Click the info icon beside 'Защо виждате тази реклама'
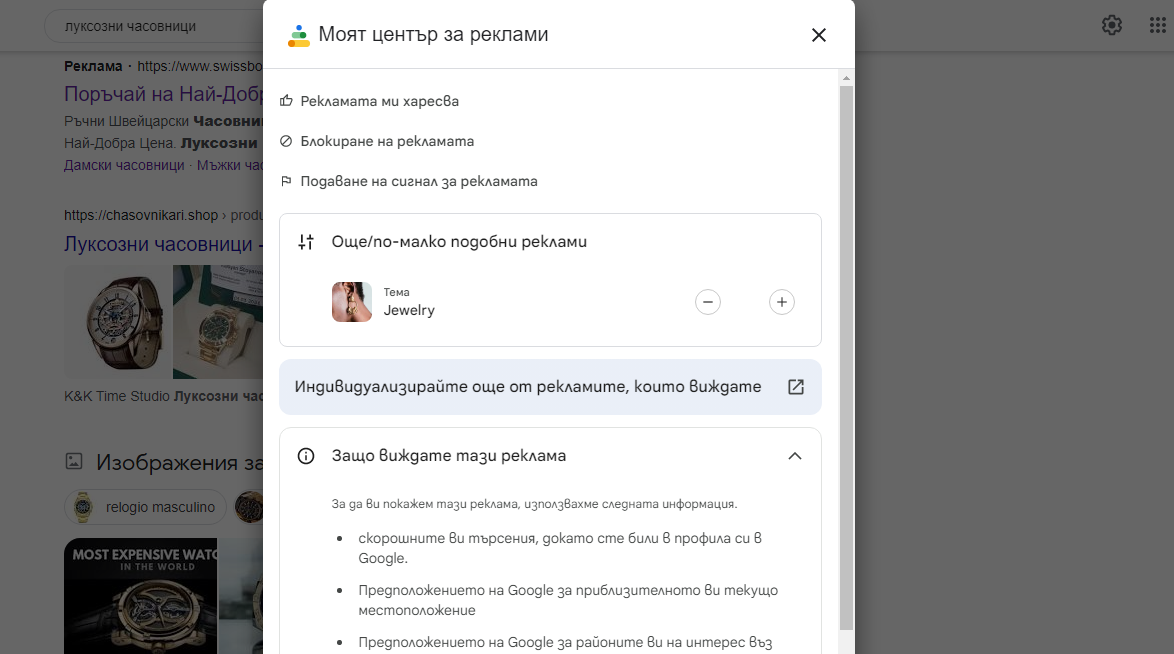 306,456
